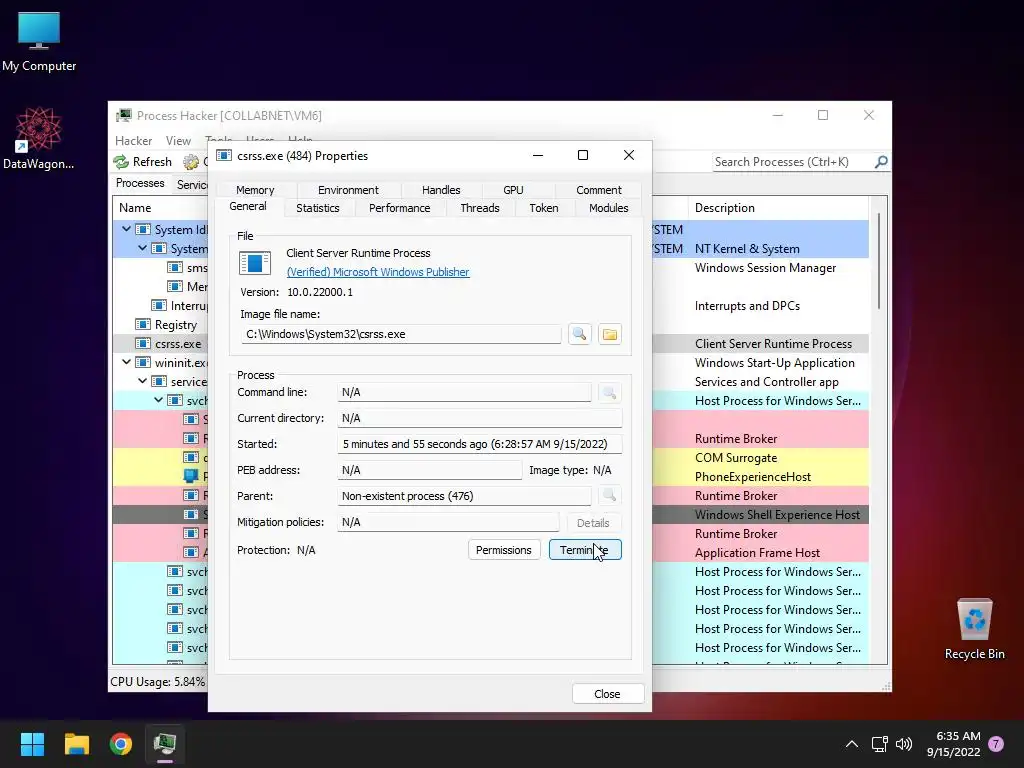Select the COM Surrogate row
Screen dimensions: 1024x768
[736, 458]
